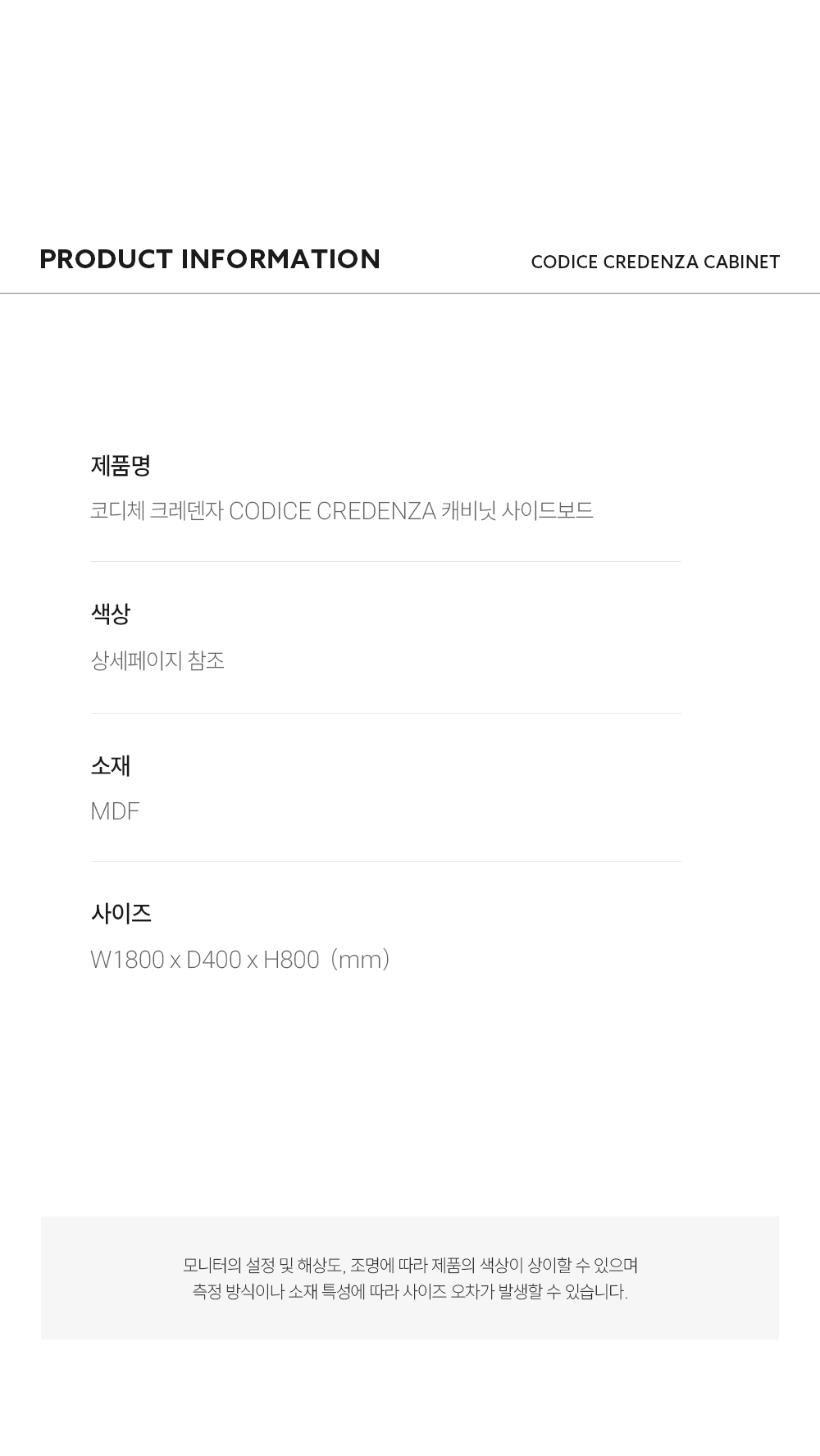Click the (mm) unit text
Screen dimensions: 820x1456
click(360, 960)
